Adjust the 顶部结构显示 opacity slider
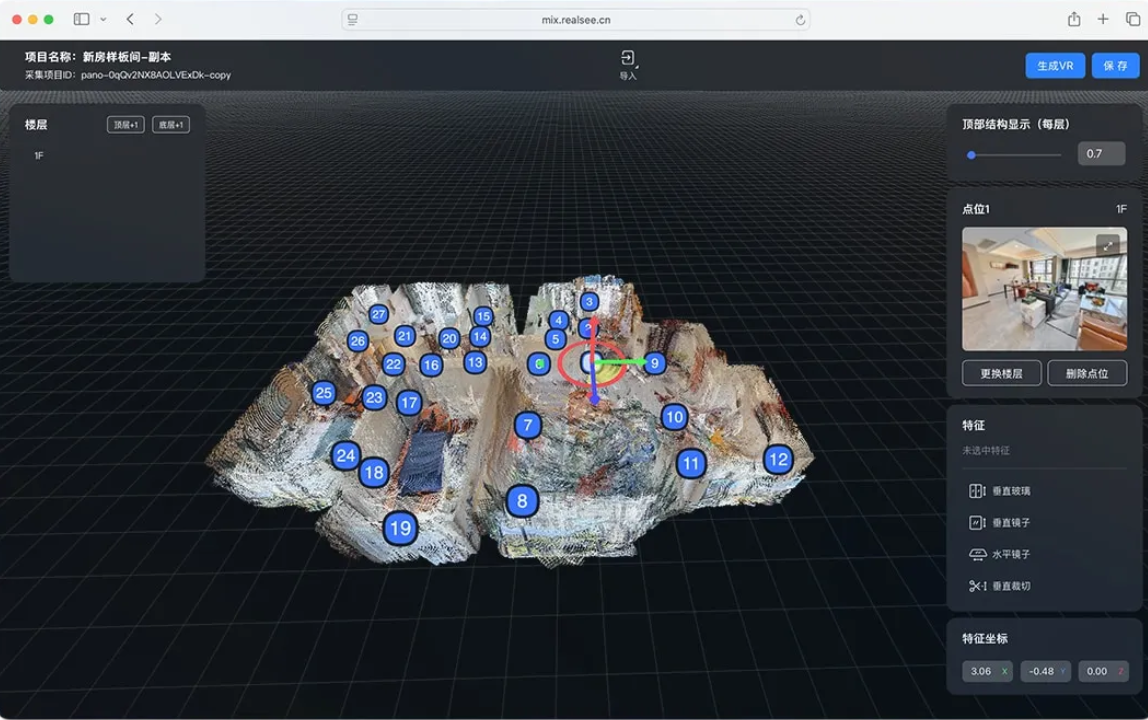The image size is (1148, 720). point(969,154)
